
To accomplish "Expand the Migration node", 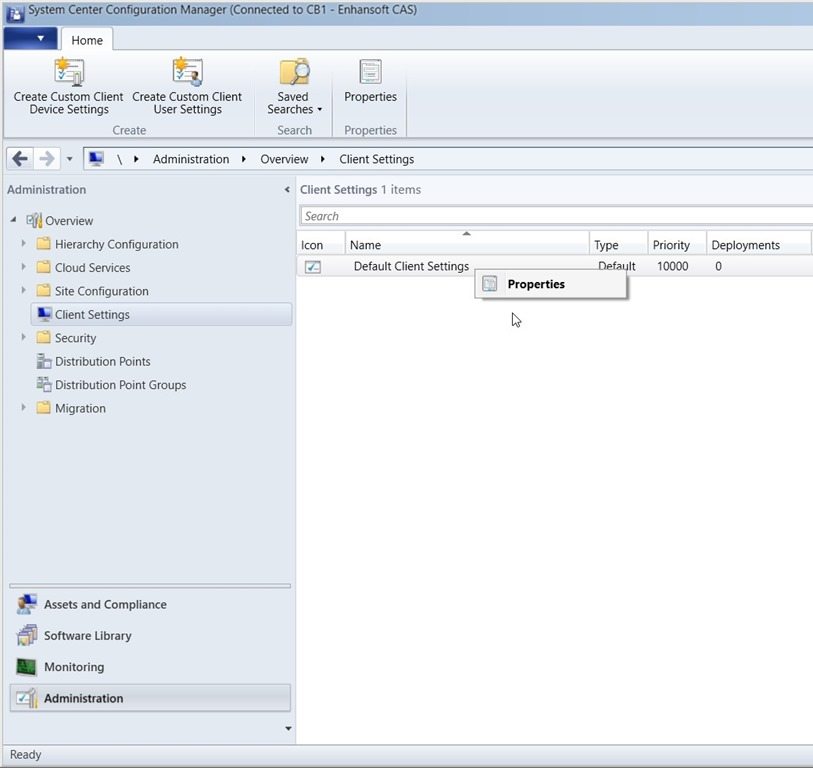I will point(23,408).
